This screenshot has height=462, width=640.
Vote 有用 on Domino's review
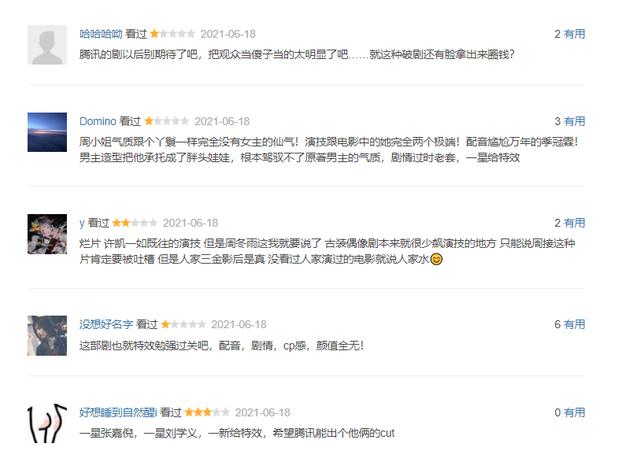point(574,121)
